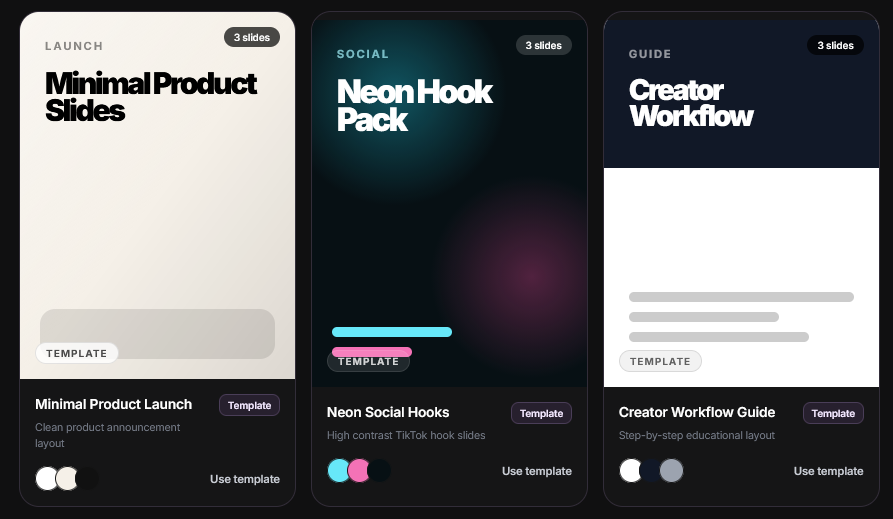The image size is (893, 519).
Task: Click the LAUNCH category label
Action: (x=74, y=46)
